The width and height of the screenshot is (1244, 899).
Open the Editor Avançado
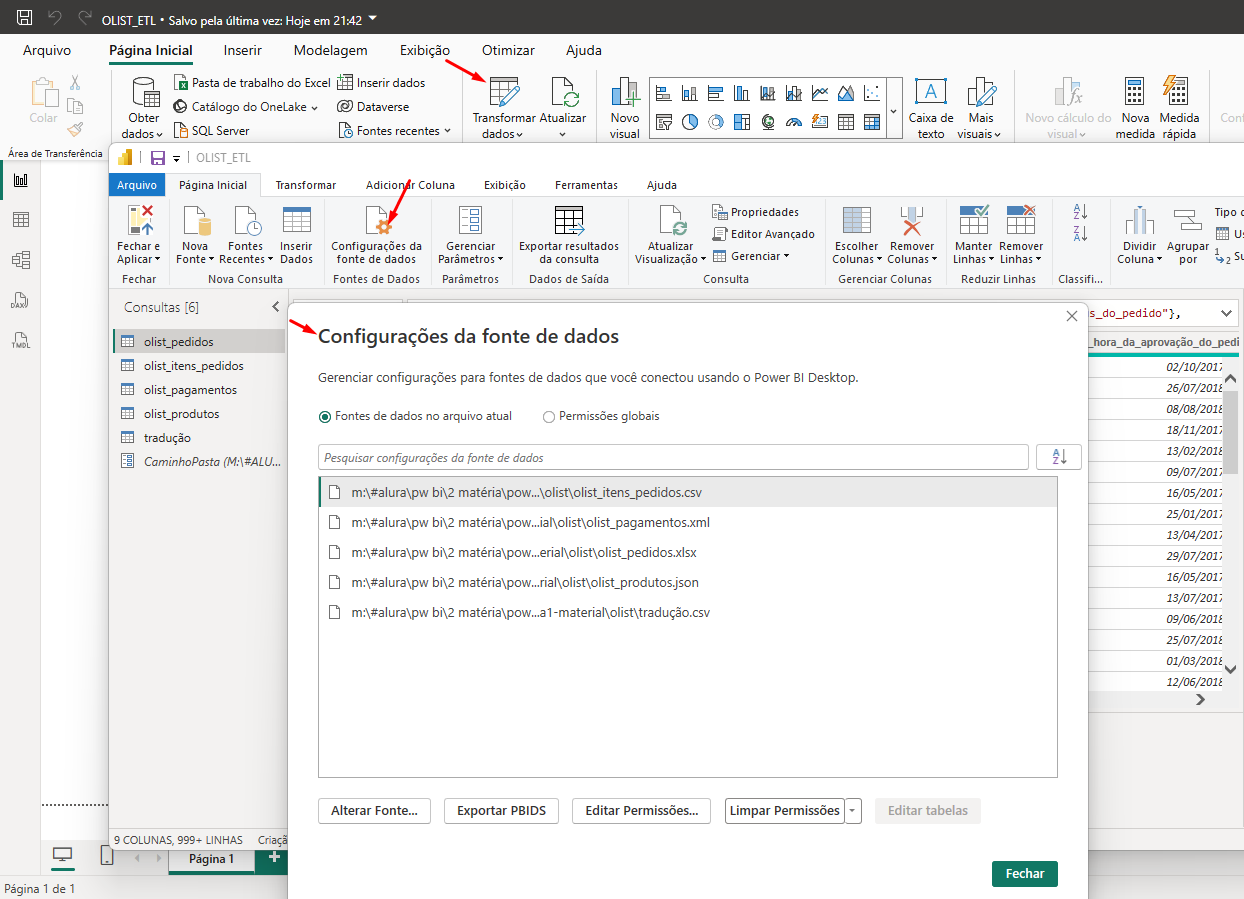(x=764, y=234)
